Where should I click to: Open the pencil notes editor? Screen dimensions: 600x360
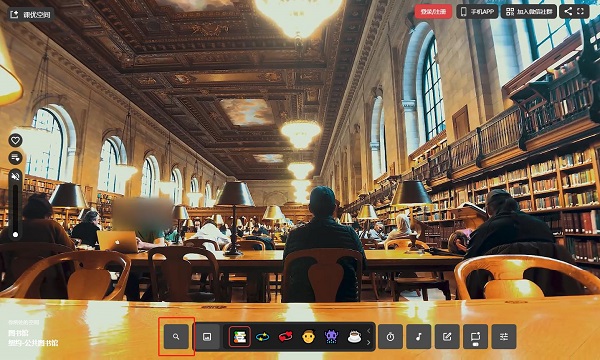tap(447, 337)
